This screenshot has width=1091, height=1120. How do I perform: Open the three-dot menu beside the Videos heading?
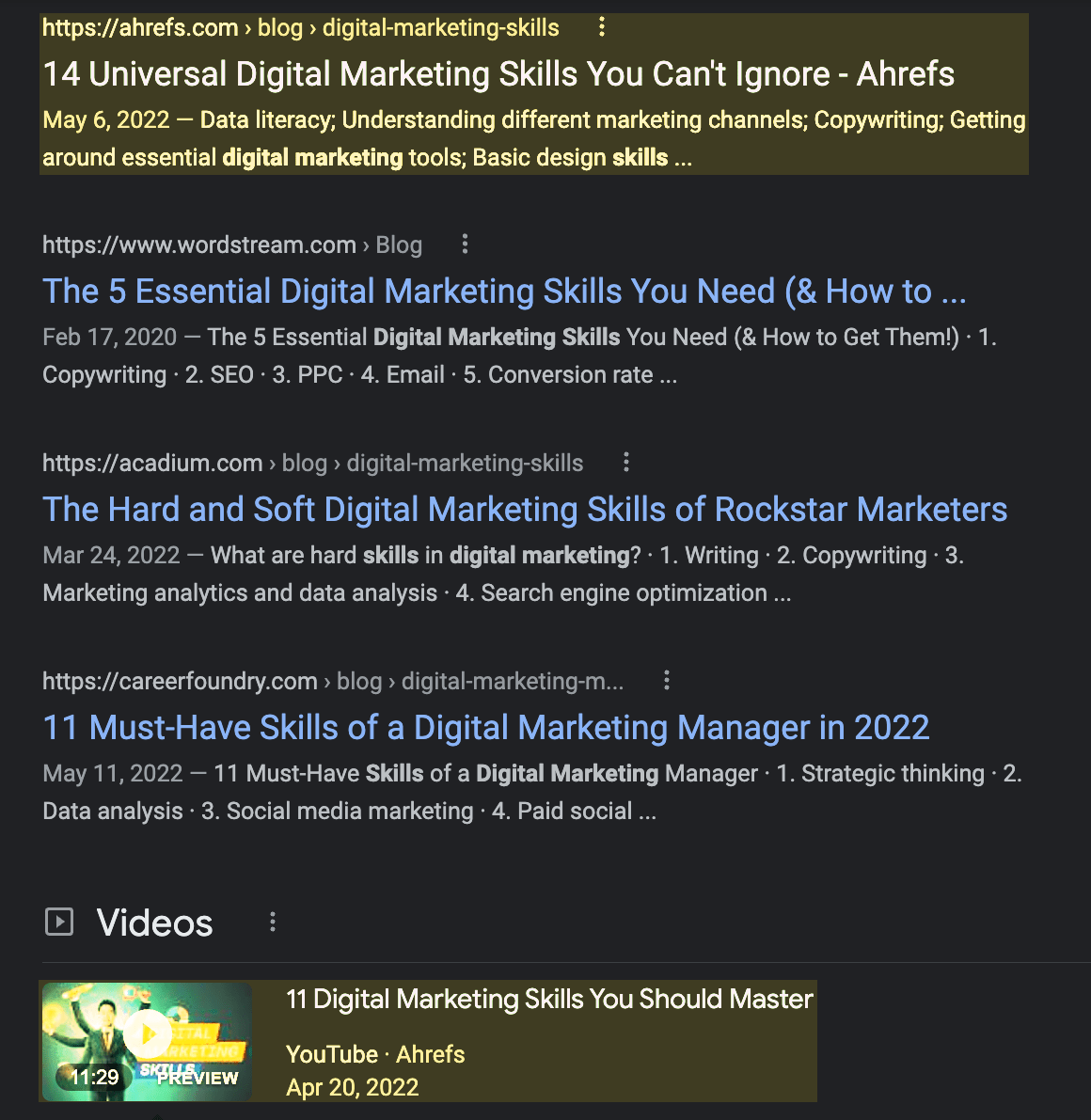pos(272,923)
